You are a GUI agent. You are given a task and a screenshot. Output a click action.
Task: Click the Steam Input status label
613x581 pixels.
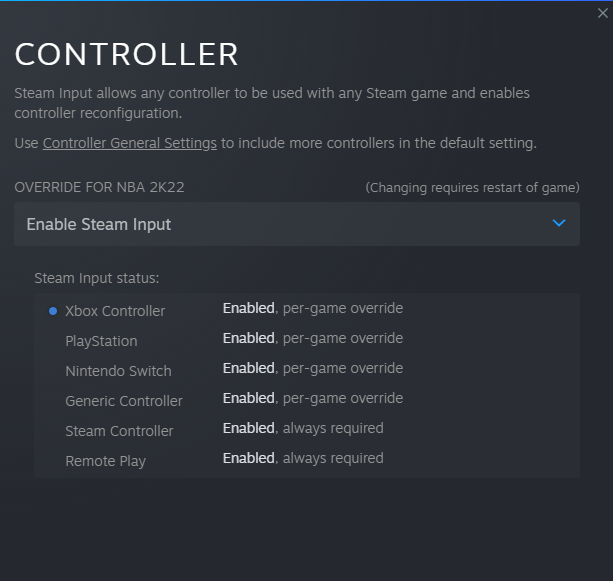(97, 278)
